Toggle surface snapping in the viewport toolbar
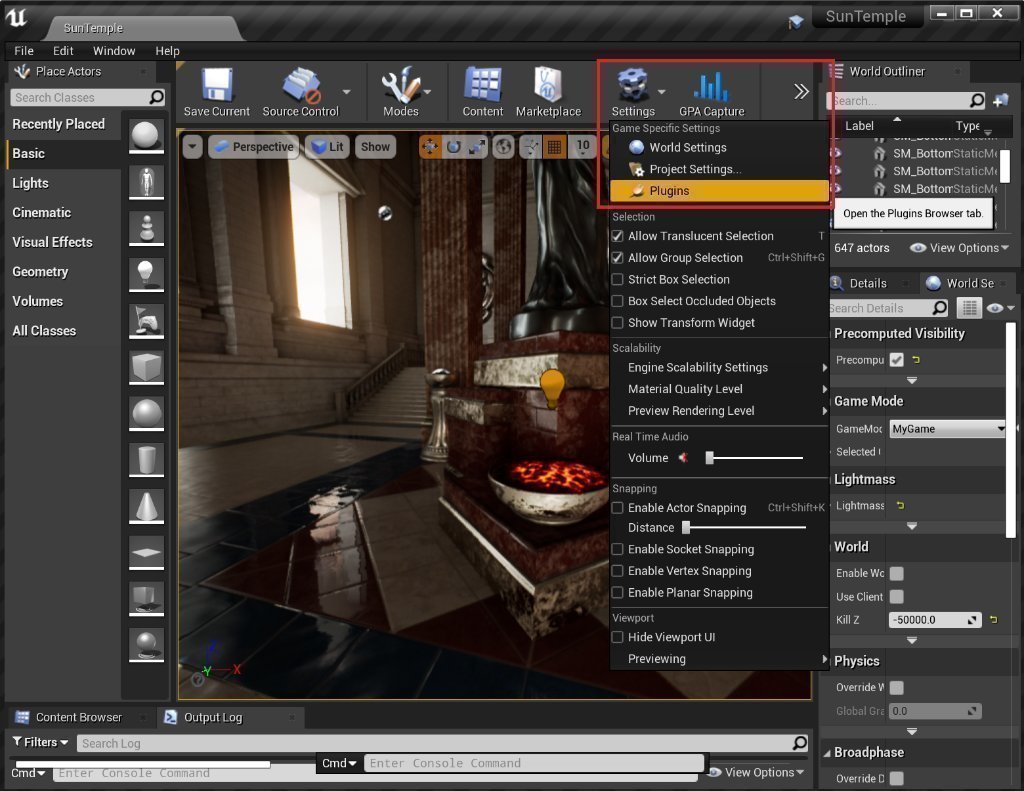1024x791 pixels. (529, 147)
